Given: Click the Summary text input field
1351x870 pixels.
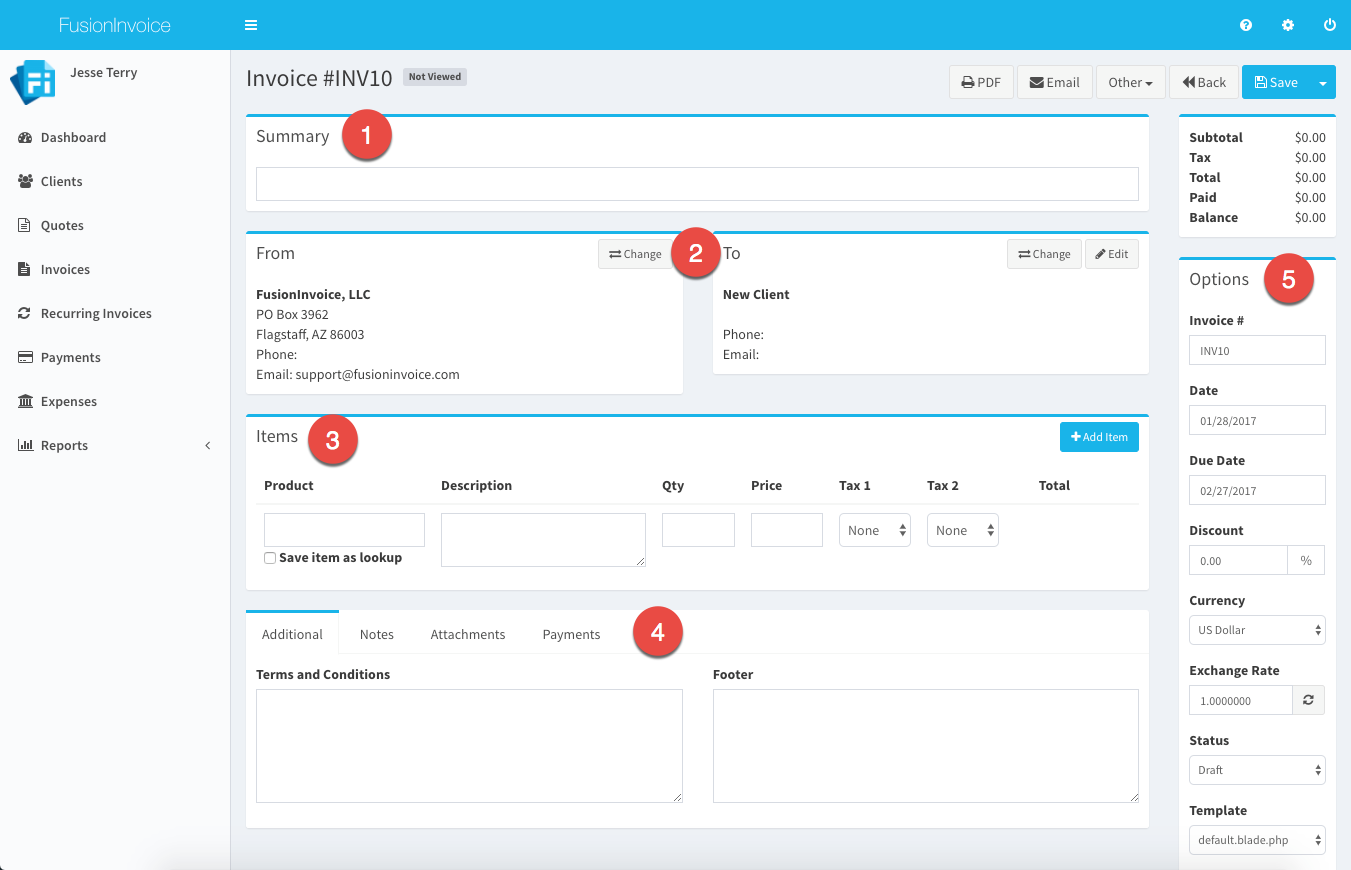Looking at the screenshot, I should click(x=697, y=184).
